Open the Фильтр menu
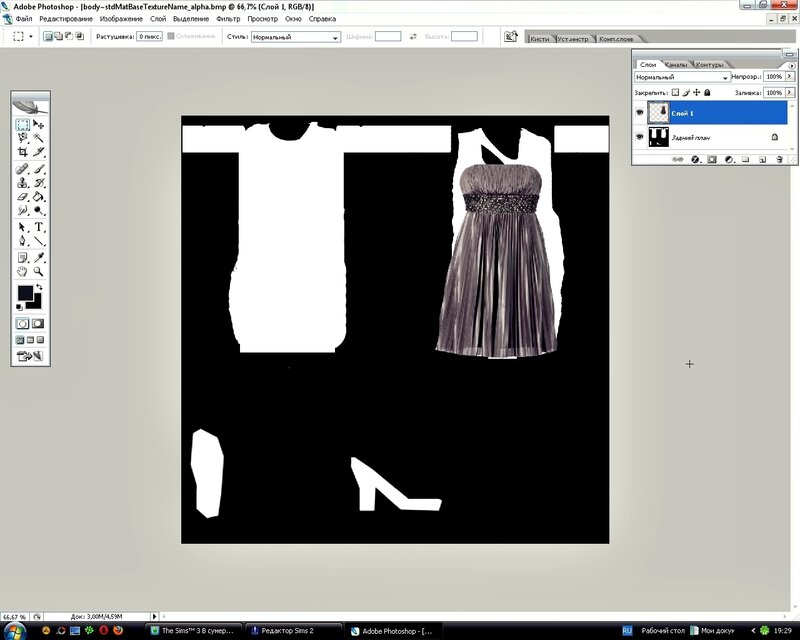Screen dimensions: 800x640 (228, 18)
